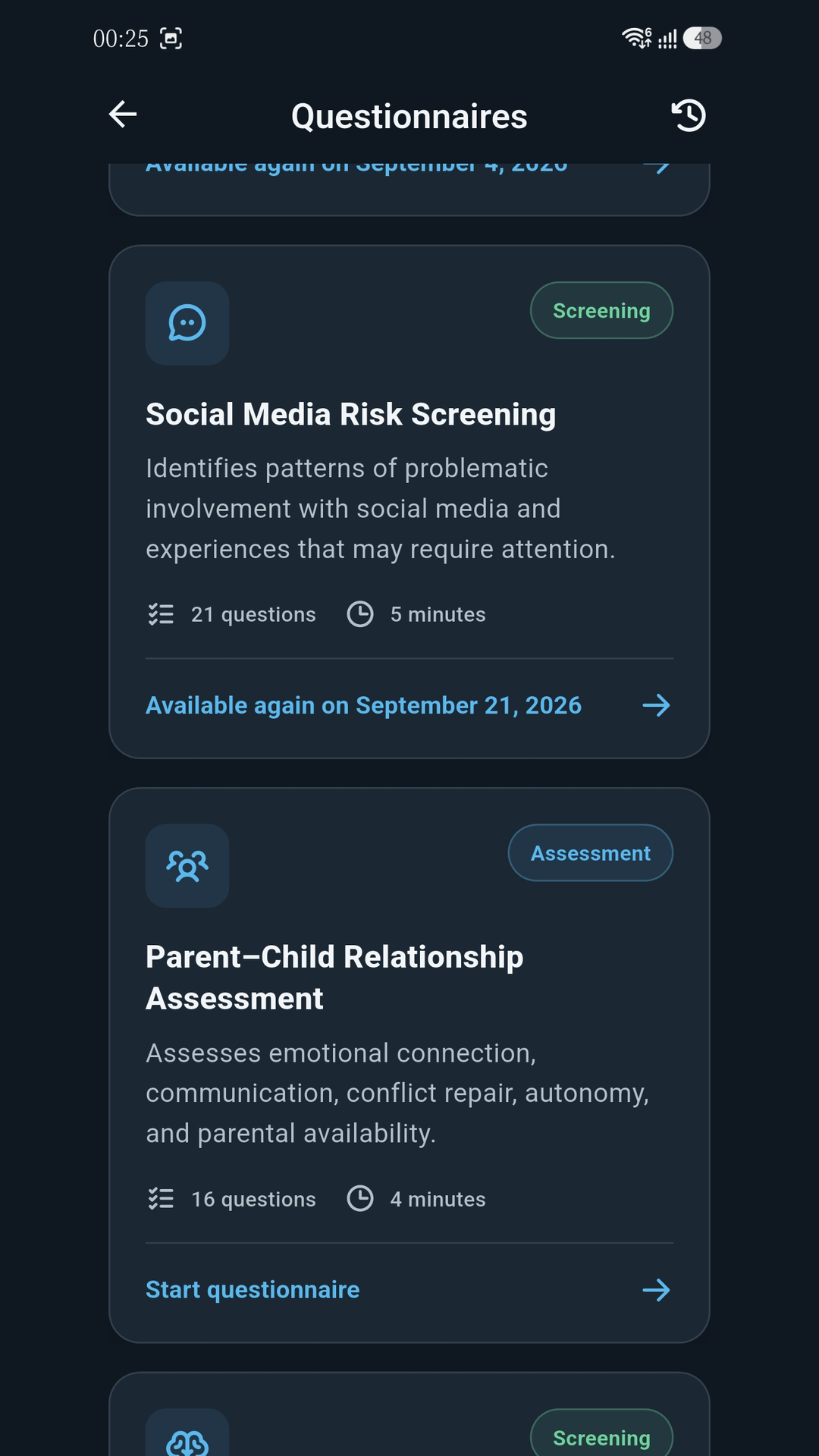Open the Social Media Risk Screening title
Viewport: 819px width, 1456px height.
(351, 414)
